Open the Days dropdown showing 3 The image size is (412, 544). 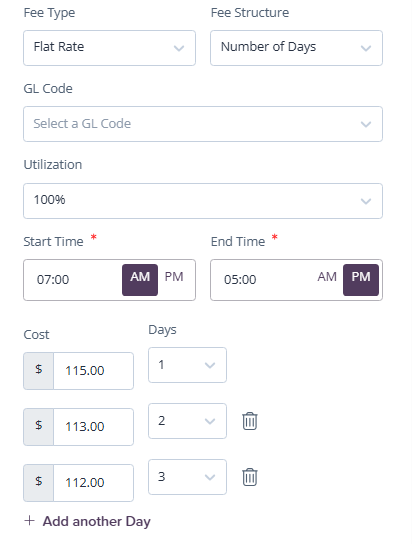click(x=187, y=477)
